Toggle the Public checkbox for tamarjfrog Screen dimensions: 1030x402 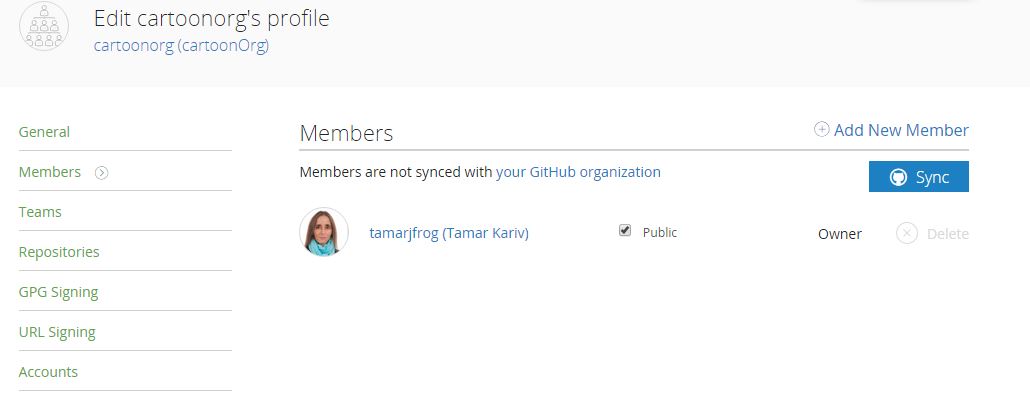click(625, 231)
